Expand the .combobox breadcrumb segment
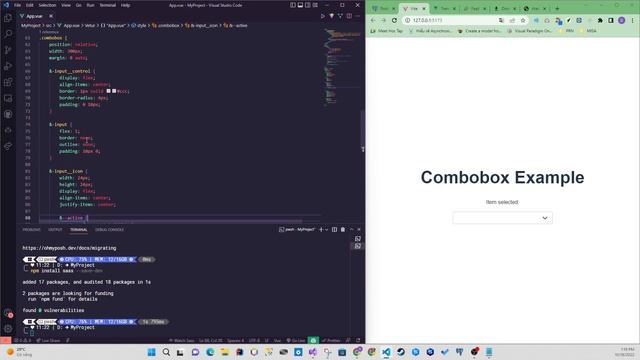 point(166,25)
